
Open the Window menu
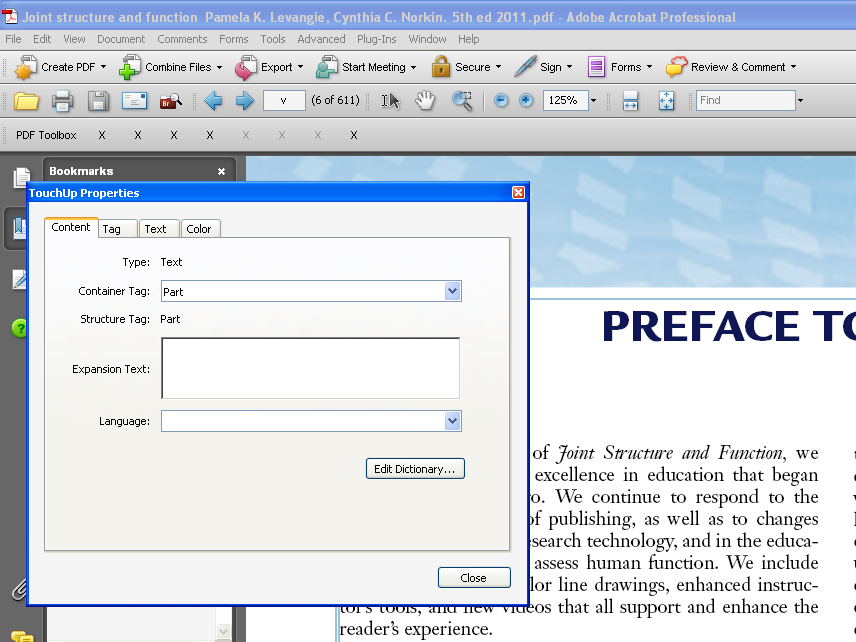pos(427,39)
